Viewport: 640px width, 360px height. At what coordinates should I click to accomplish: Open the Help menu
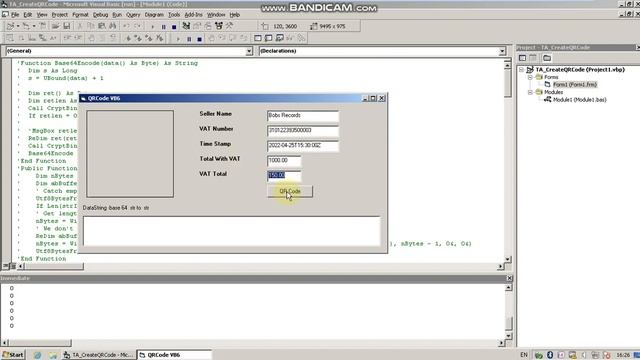(x=235, y=15)
